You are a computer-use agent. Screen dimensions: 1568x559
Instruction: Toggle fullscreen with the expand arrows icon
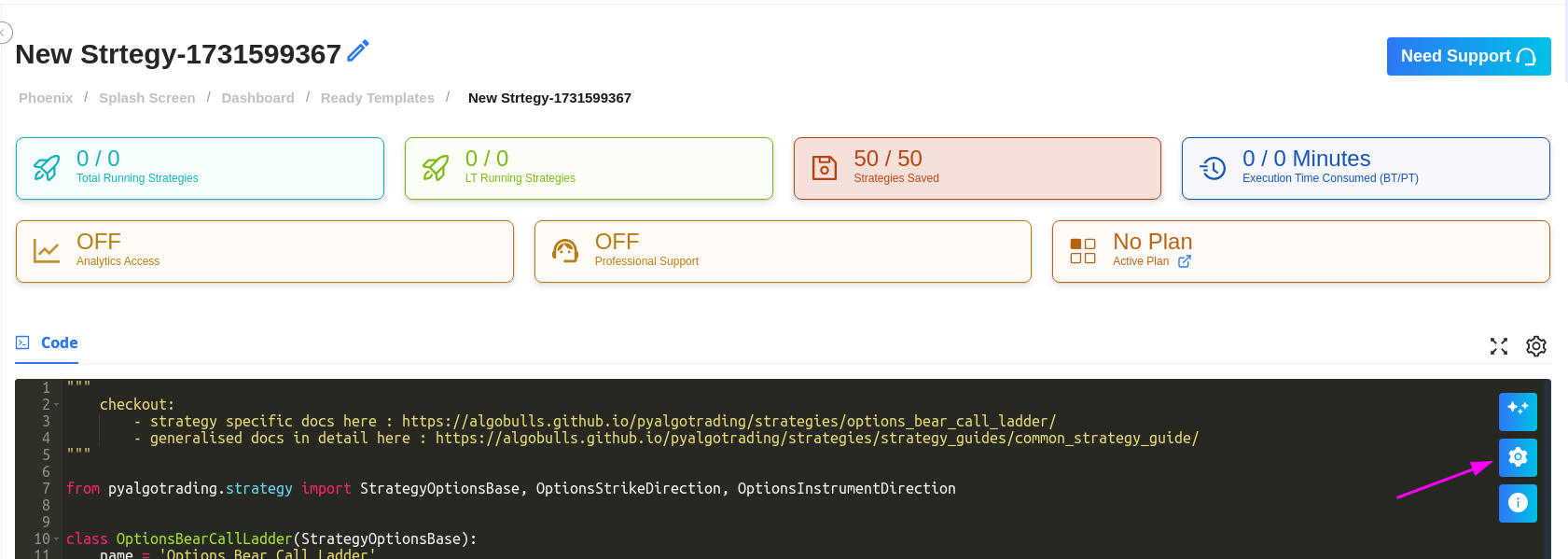(1499, 346)
